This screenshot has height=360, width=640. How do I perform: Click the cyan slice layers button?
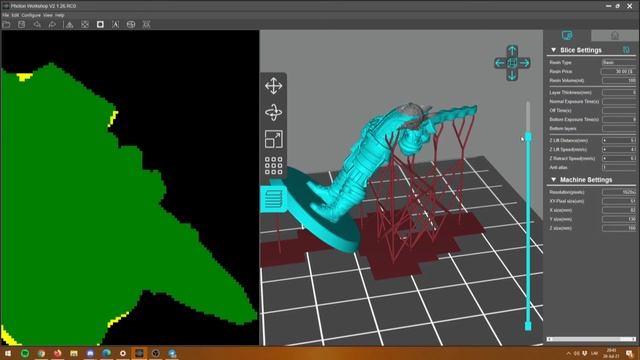click(273, 199)
